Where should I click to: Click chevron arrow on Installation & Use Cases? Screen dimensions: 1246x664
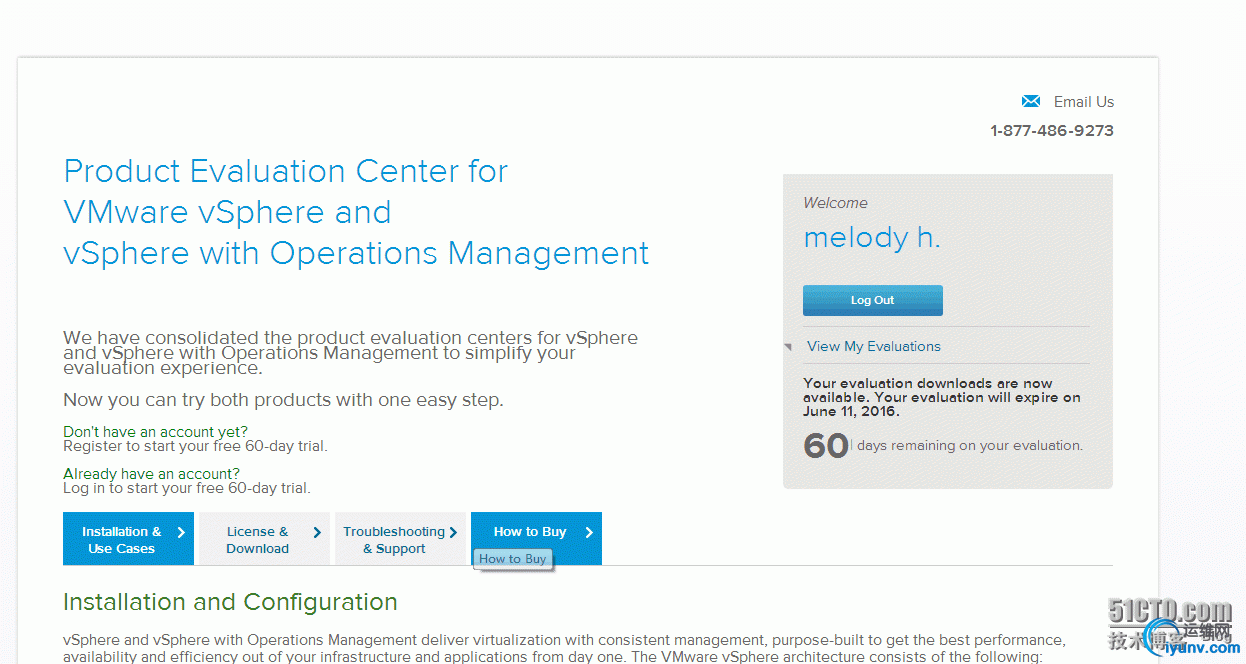click(181, 532)
